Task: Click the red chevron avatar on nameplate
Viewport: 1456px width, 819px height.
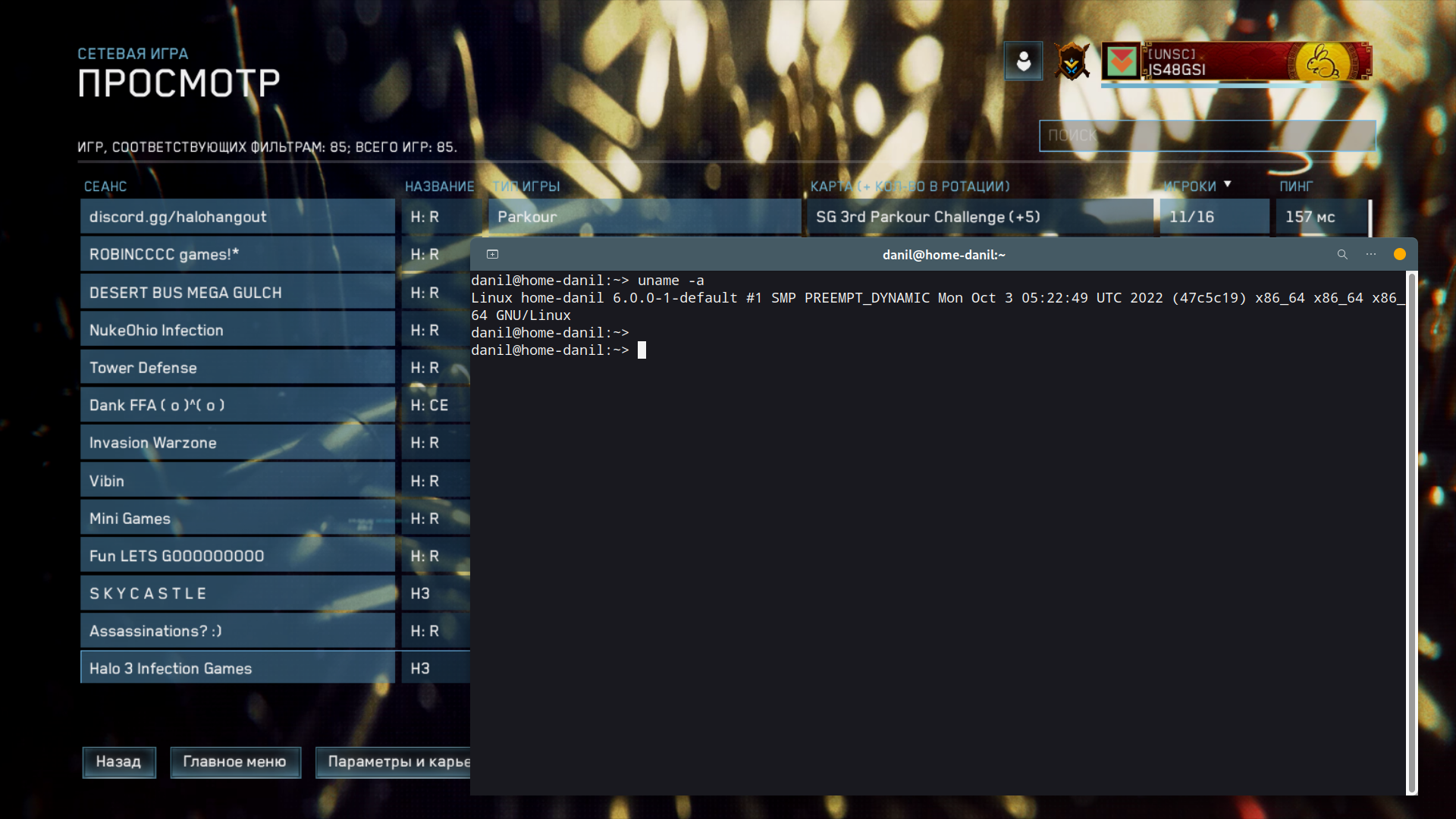Action: [1122, 61]
